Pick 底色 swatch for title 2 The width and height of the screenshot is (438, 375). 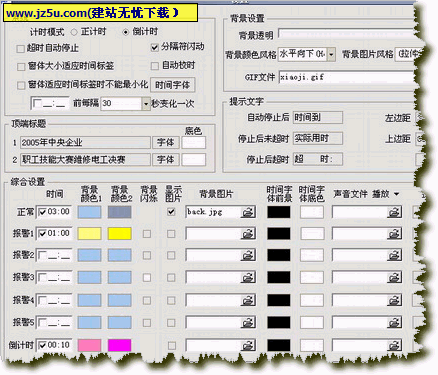194,160
